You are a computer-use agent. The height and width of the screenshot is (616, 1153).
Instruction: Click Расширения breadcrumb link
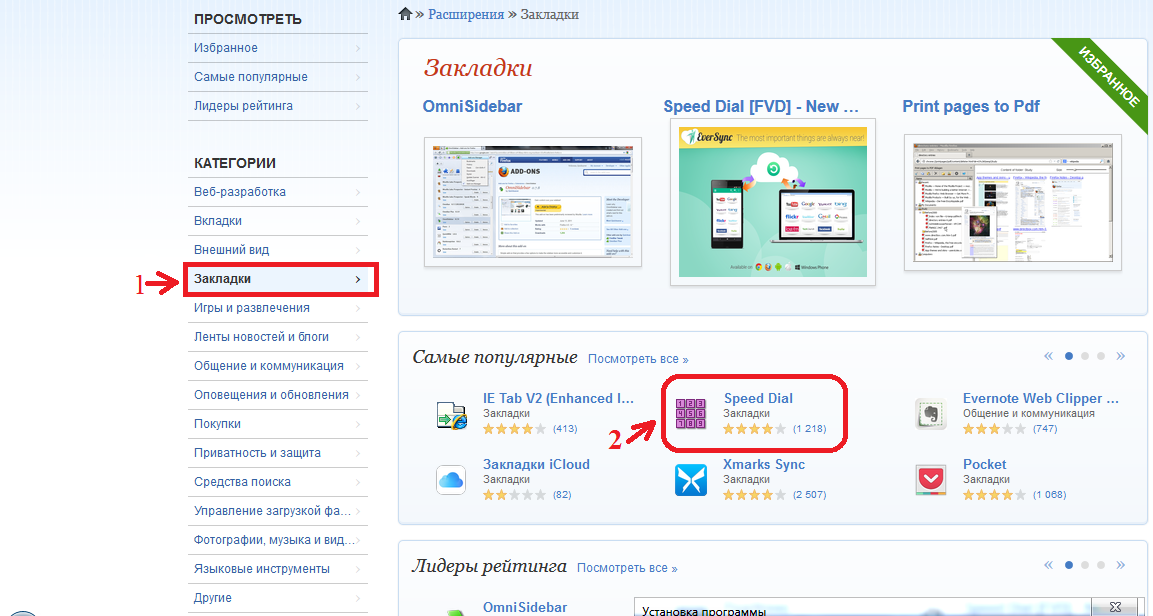466,14
